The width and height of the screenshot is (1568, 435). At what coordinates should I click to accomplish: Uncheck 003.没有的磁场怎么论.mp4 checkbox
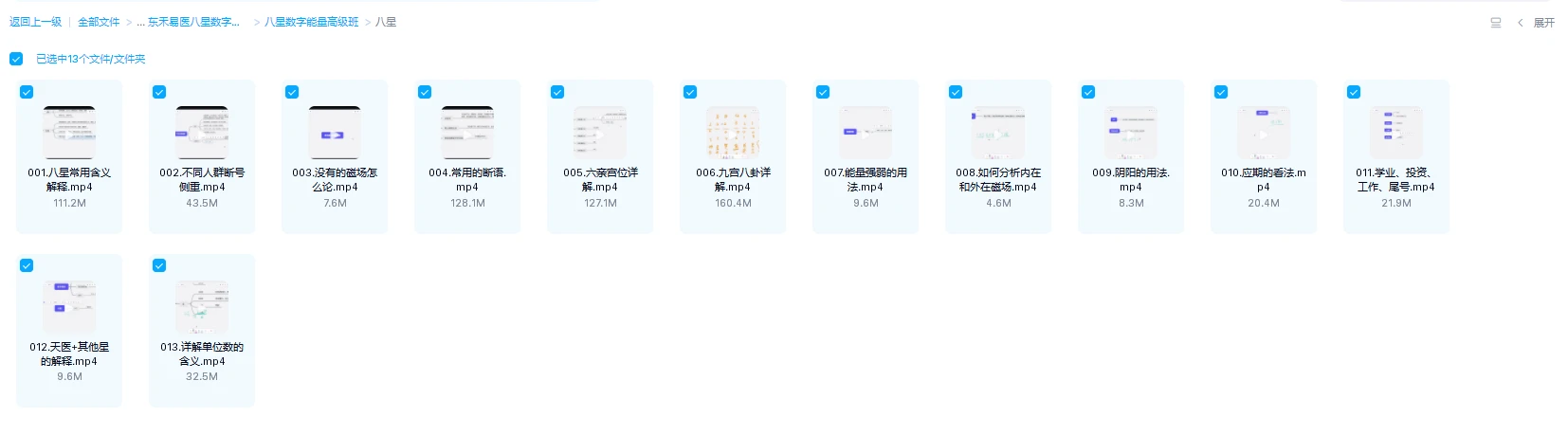[x=292, y=92]
